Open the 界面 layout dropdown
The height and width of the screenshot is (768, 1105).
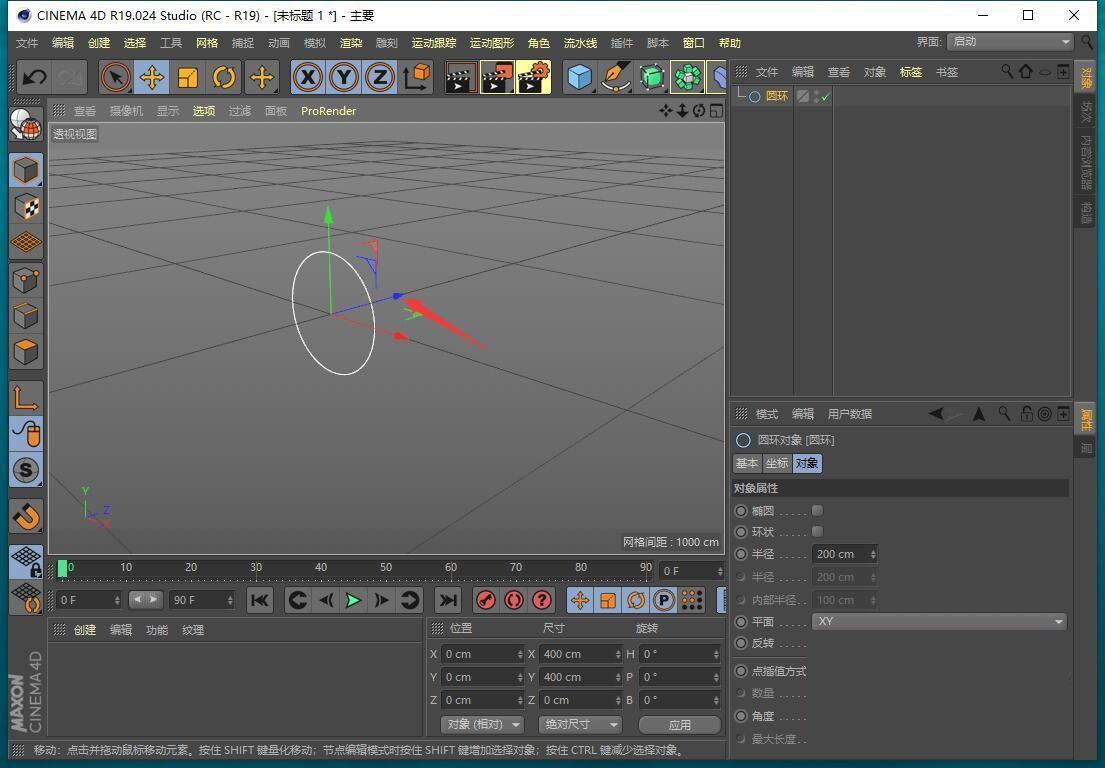1010,42
